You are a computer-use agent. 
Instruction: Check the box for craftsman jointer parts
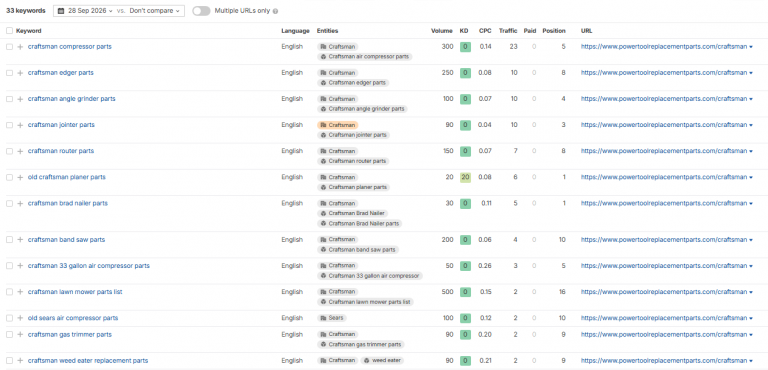9,125
